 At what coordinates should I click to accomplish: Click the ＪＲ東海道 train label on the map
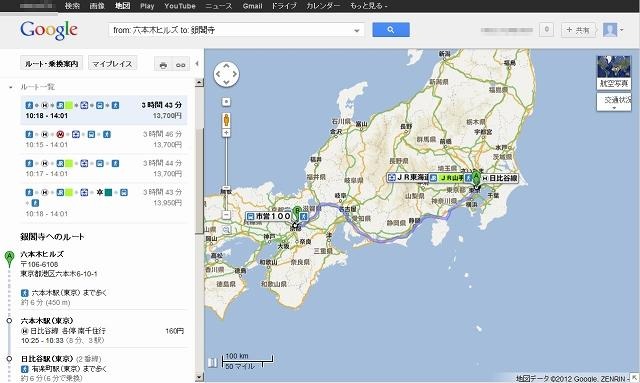point(407,178)
